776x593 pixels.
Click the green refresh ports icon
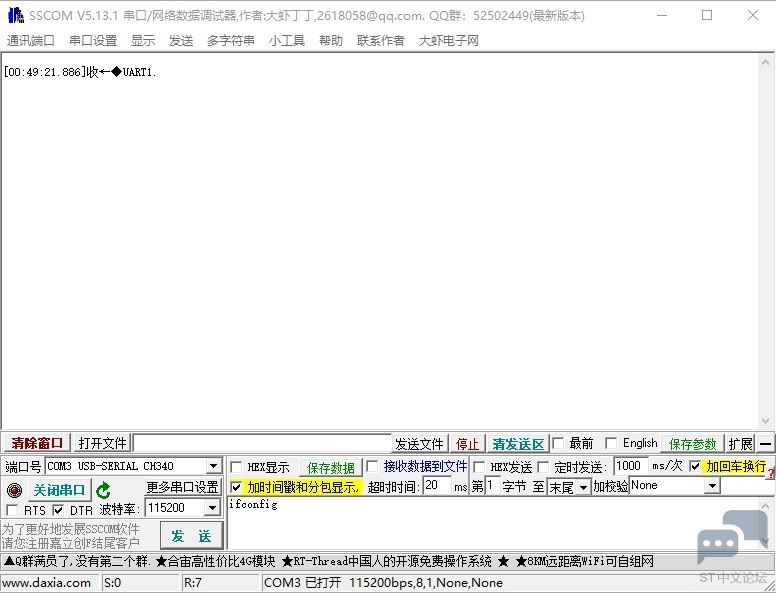click(x=103, y=490)
